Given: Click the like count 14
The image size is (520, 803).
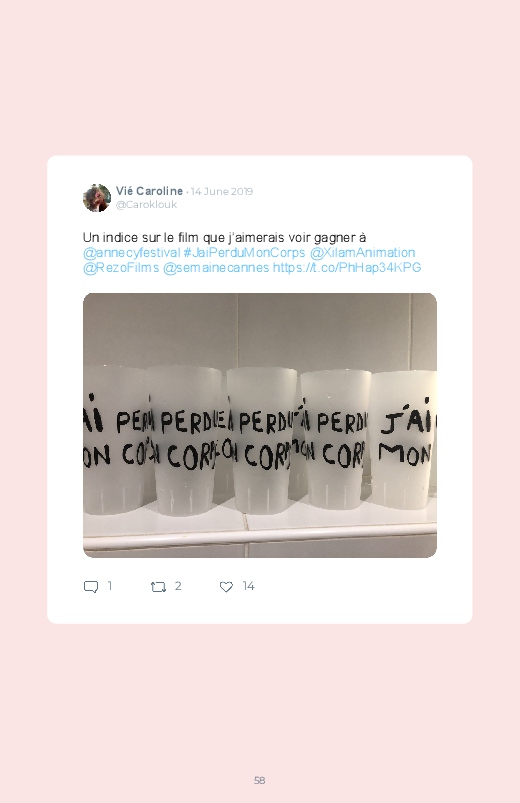Looking at the screenshot, I should pyautogui.click(x=248, y=586).
